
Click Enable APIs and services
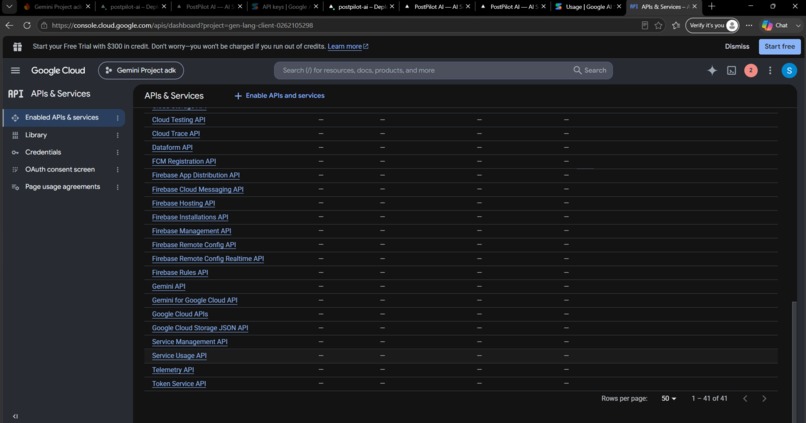[280, 96]
